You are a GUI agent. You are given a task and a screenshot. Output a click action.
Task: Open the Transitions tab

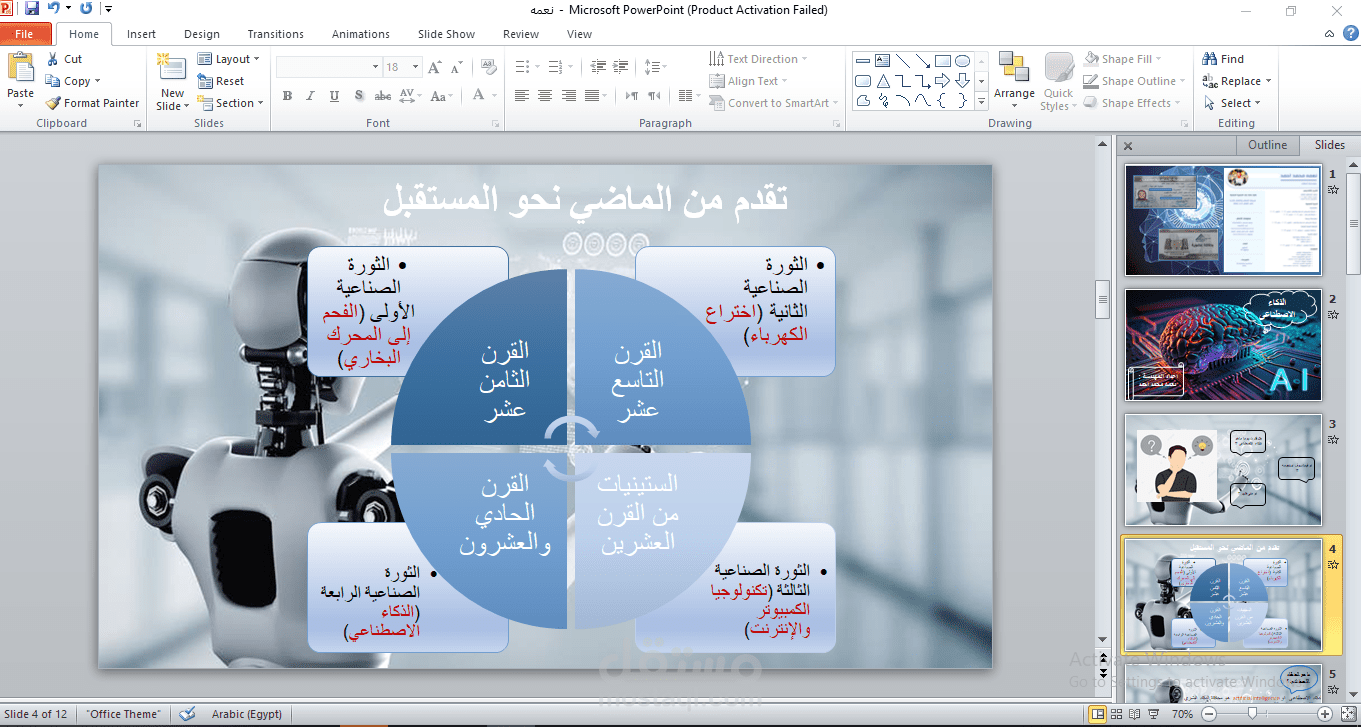275,34
